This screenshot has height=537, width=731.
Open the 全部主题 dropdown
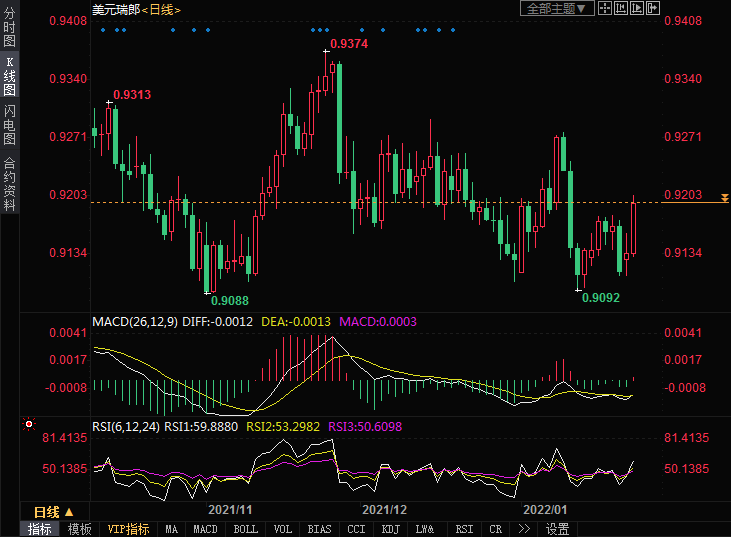558,8
